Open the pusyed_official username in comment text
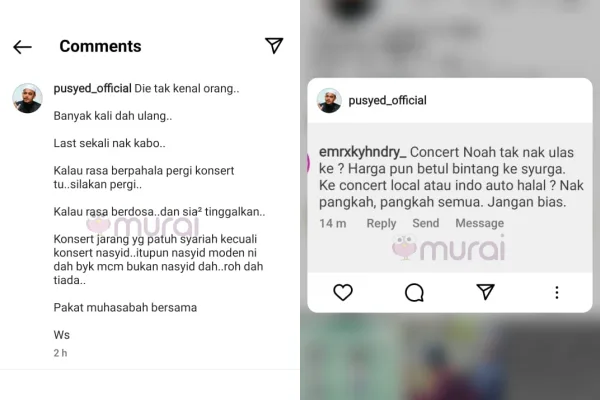The image size is (600, 400). pos(92,88)
